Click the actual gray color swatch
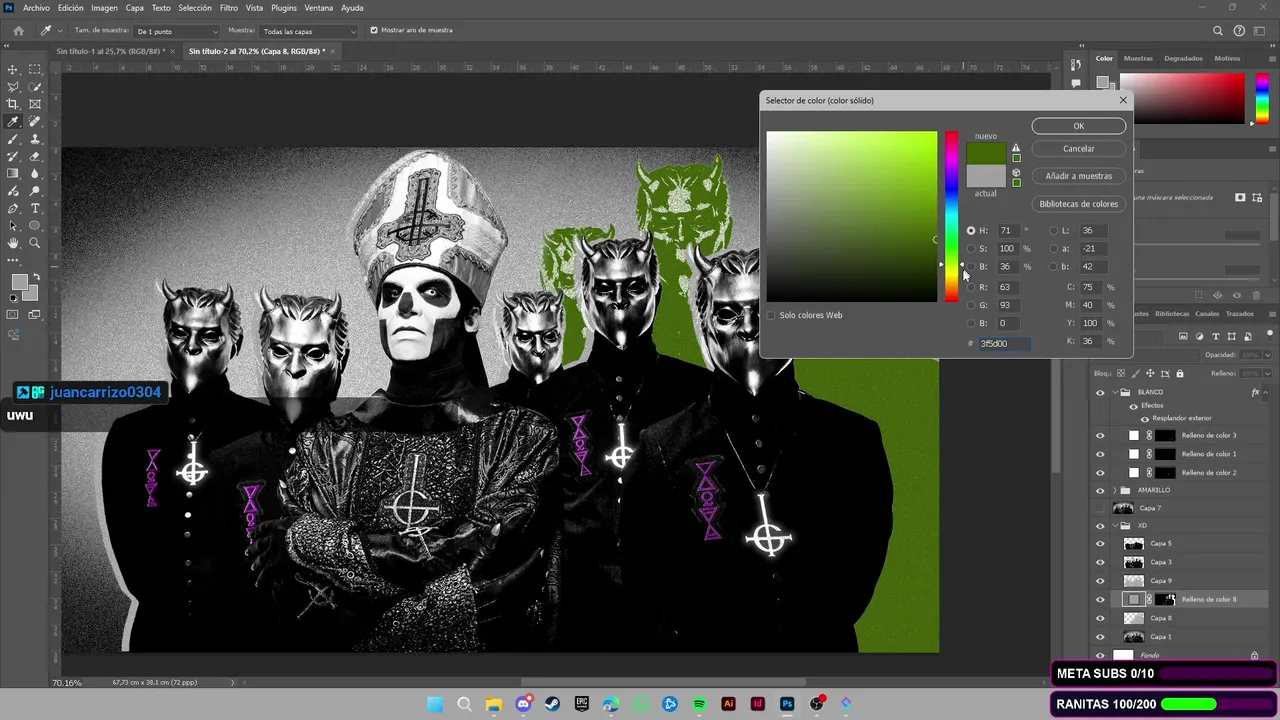 986,176
